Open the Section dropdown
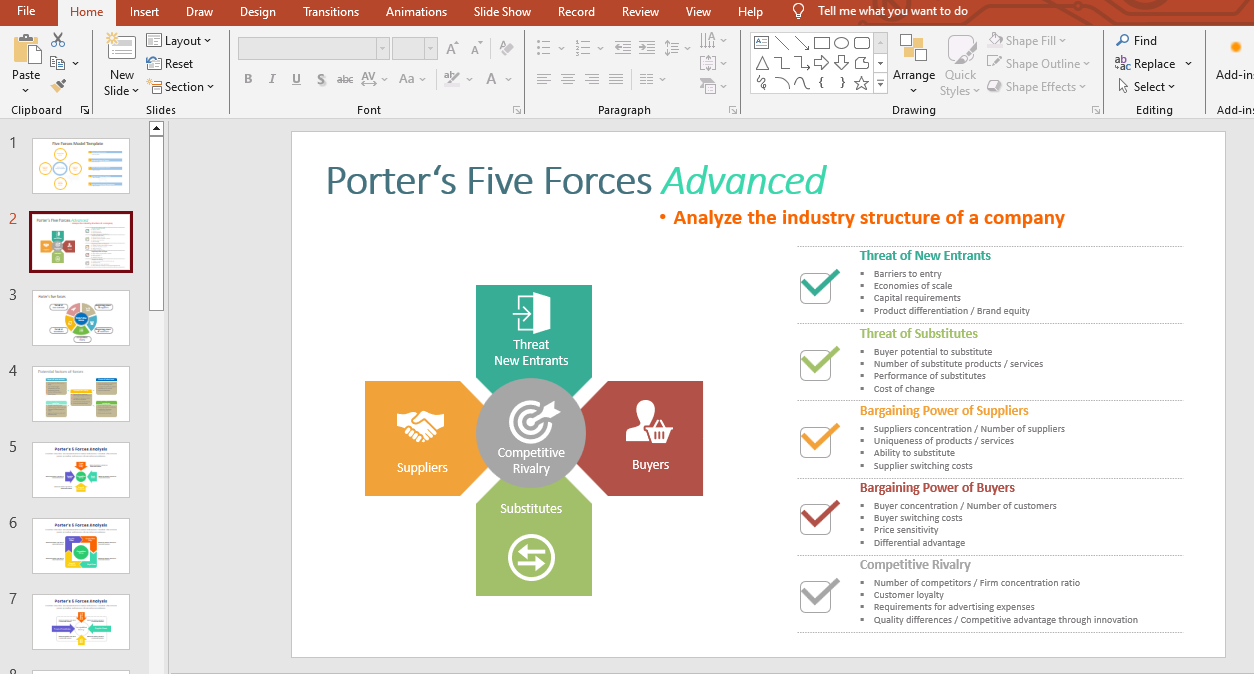Image resolution: width=1254 pixels, height=674 pixels. click(180, 86)
